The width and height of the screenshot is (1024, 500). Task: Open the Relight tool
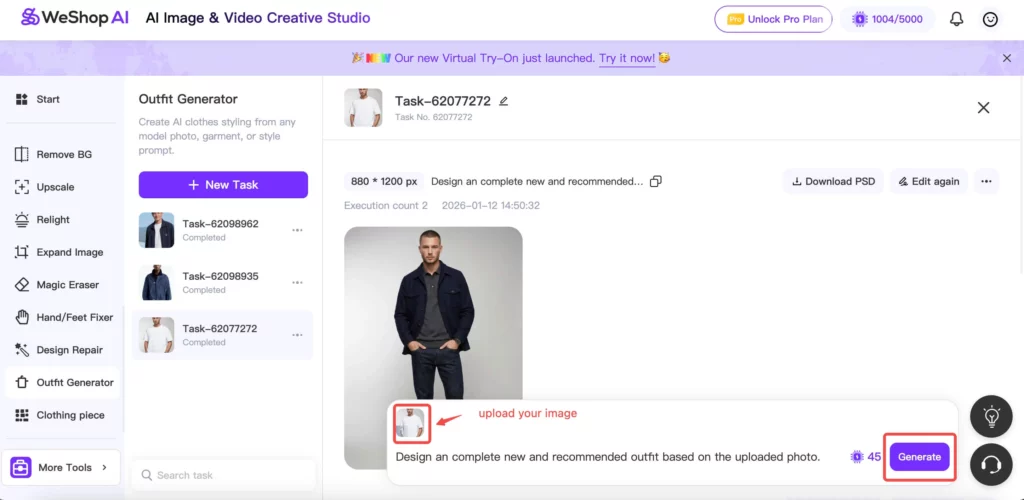point(52,220)
